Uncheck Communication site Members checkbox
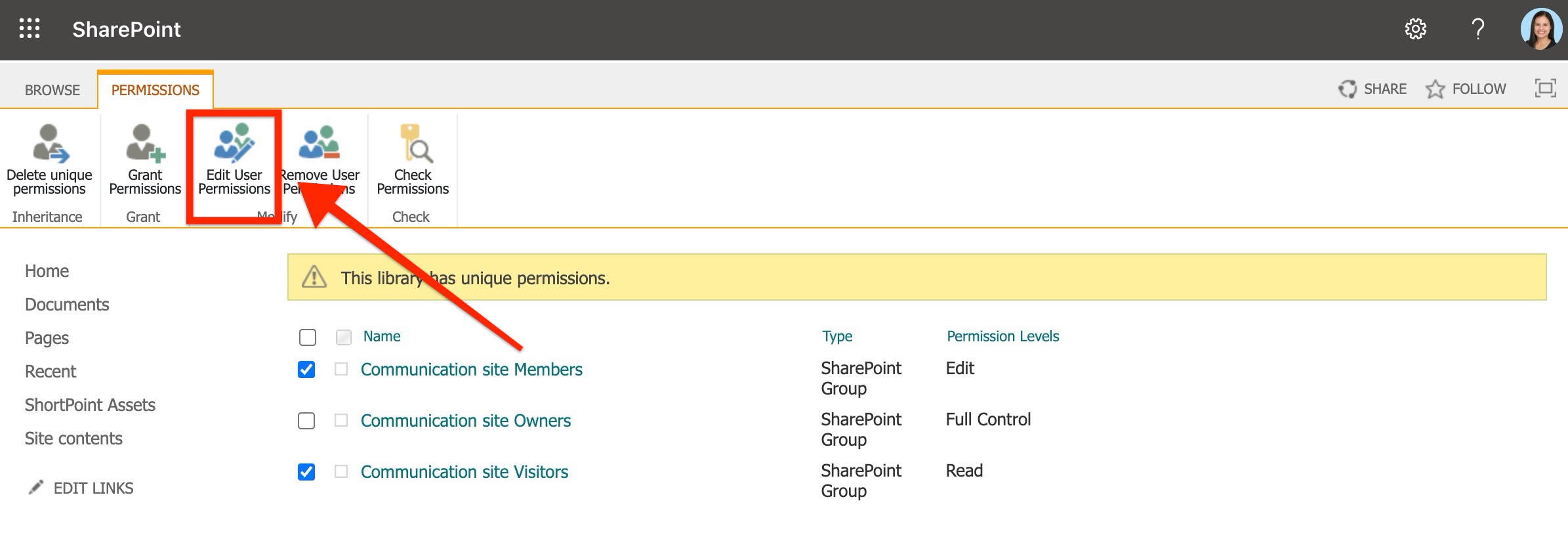 (x=306, y=370)
